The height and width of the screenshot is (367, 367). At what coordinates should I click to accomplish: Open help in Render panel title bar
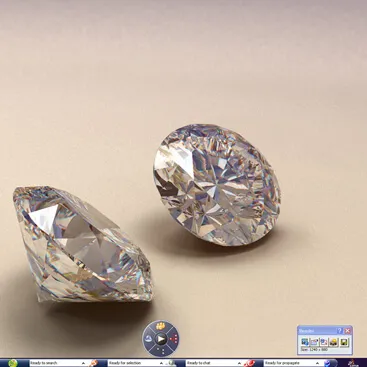click(340, 331)
